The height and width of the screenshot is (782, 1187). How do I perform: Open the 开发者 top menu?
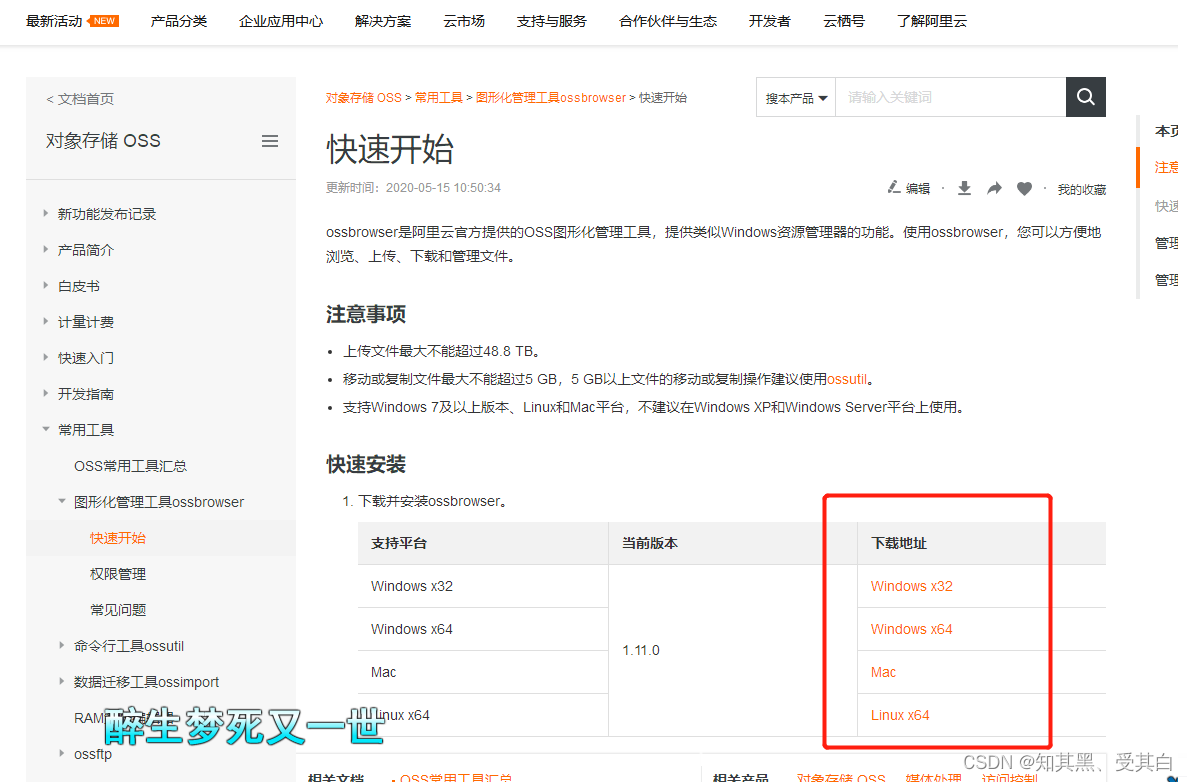click(x=770, y=21)
